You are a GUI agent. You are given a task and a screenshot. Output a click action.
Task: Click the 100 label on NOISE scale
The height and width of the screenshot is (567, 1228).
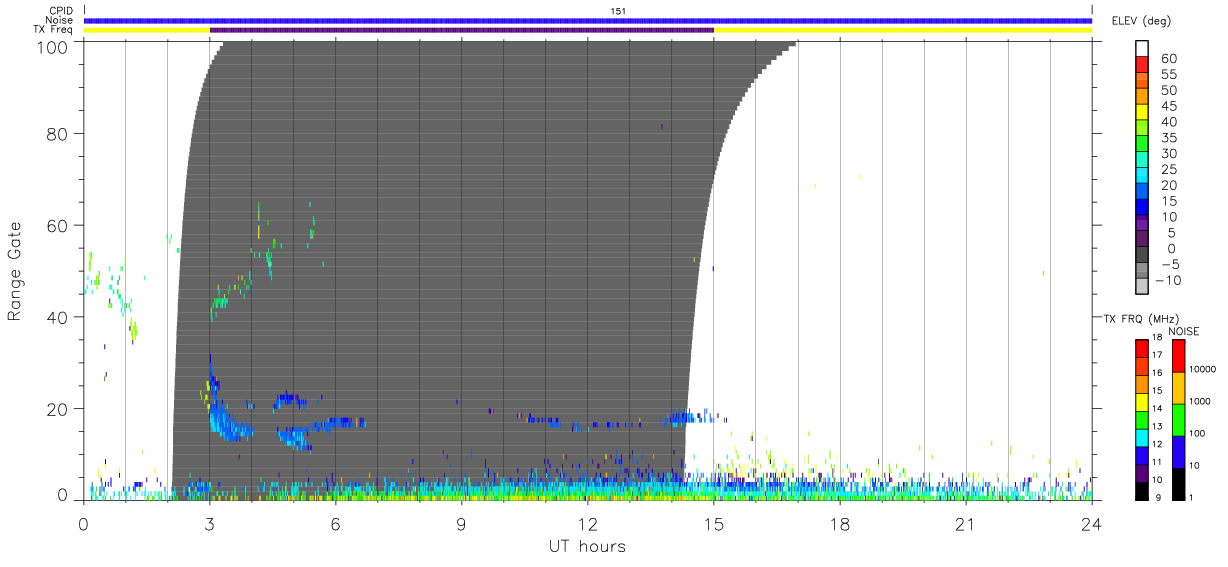click(1198, 433)
